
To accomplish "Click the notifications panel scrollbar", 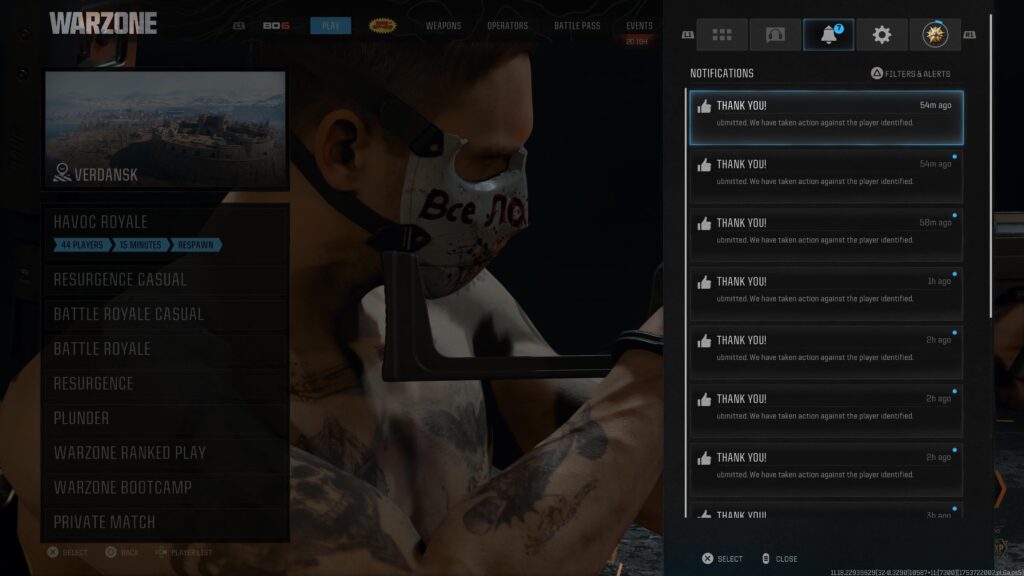I will coord(991,167).
